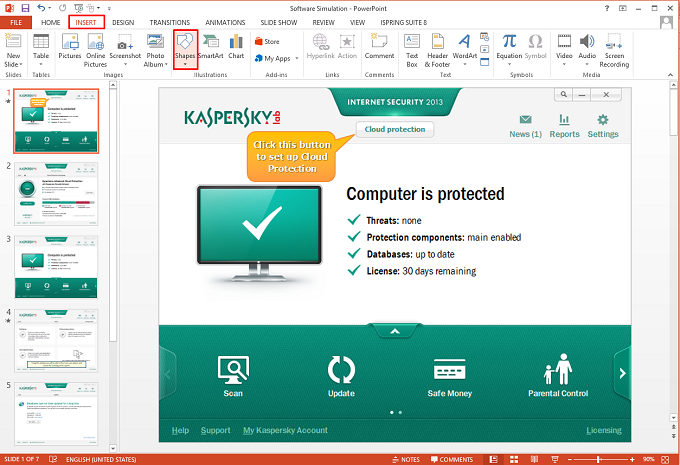Viewport: 680px width, 465px height.
Task: Open the Office Store add-ins
Action: pyautogui.click(x=268, y=42)
